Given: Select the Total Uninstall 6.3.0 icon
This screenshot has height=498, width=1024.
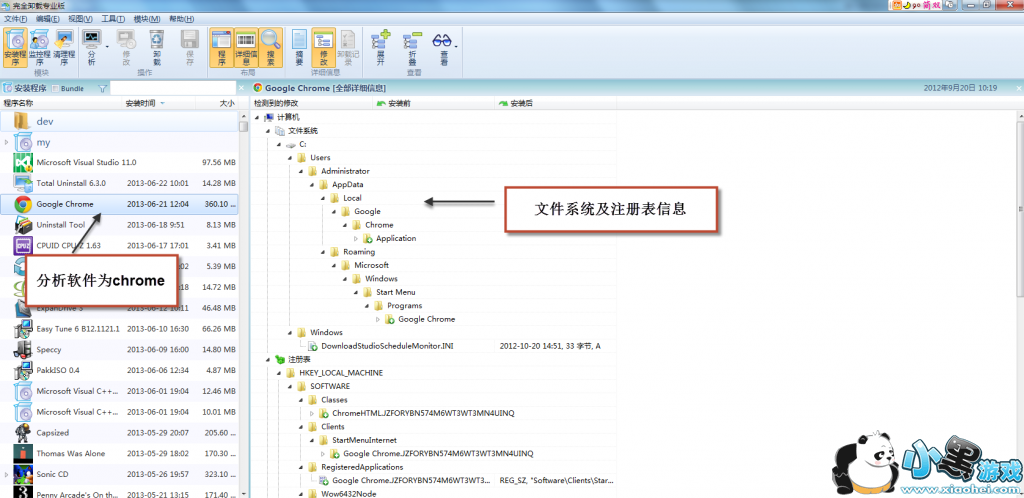Looking at the screenshot, I should [x=23, y=183].
